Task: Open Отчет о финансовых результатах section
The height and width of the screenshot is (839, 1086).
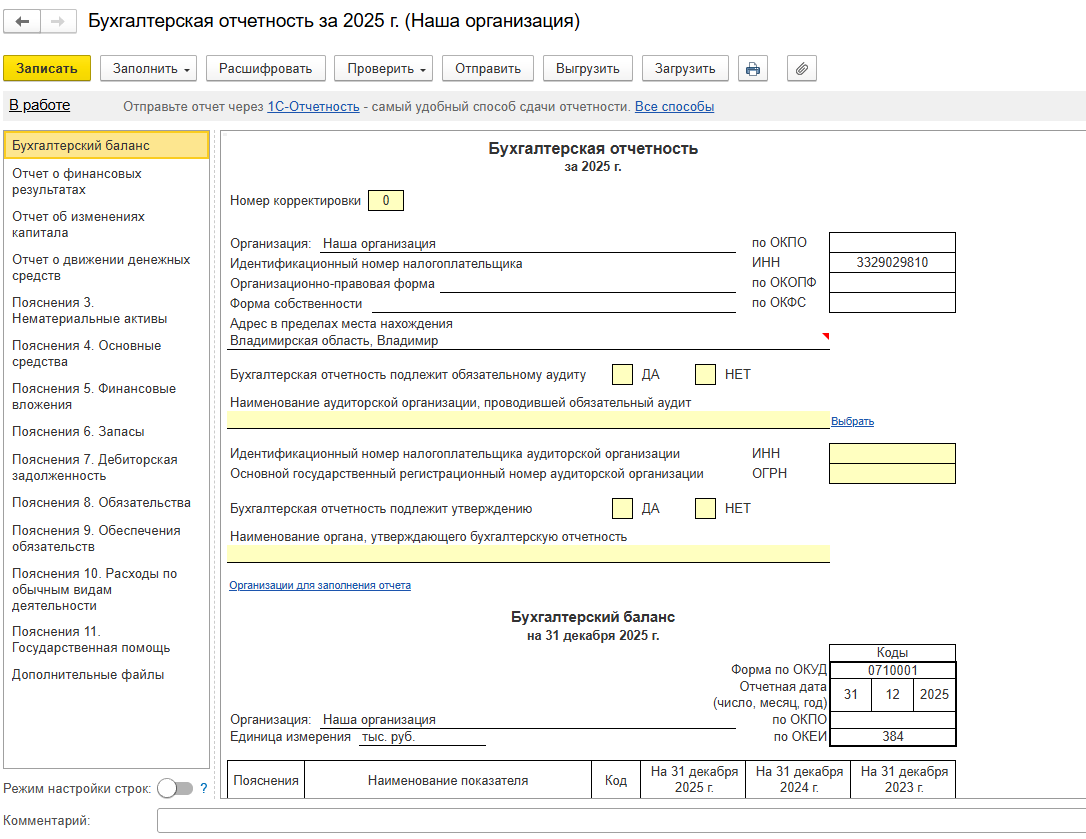Action: click(77, 182)
